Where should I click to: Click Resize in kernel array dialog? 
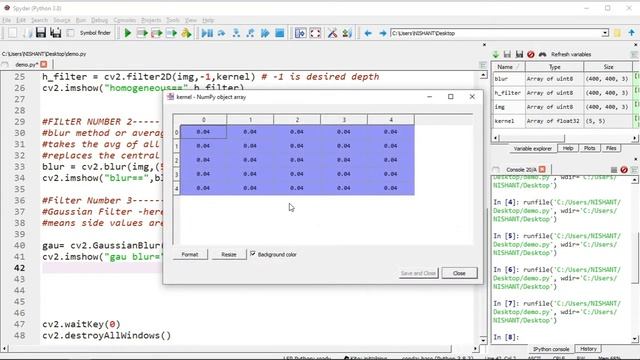click(x=229, y=254)
